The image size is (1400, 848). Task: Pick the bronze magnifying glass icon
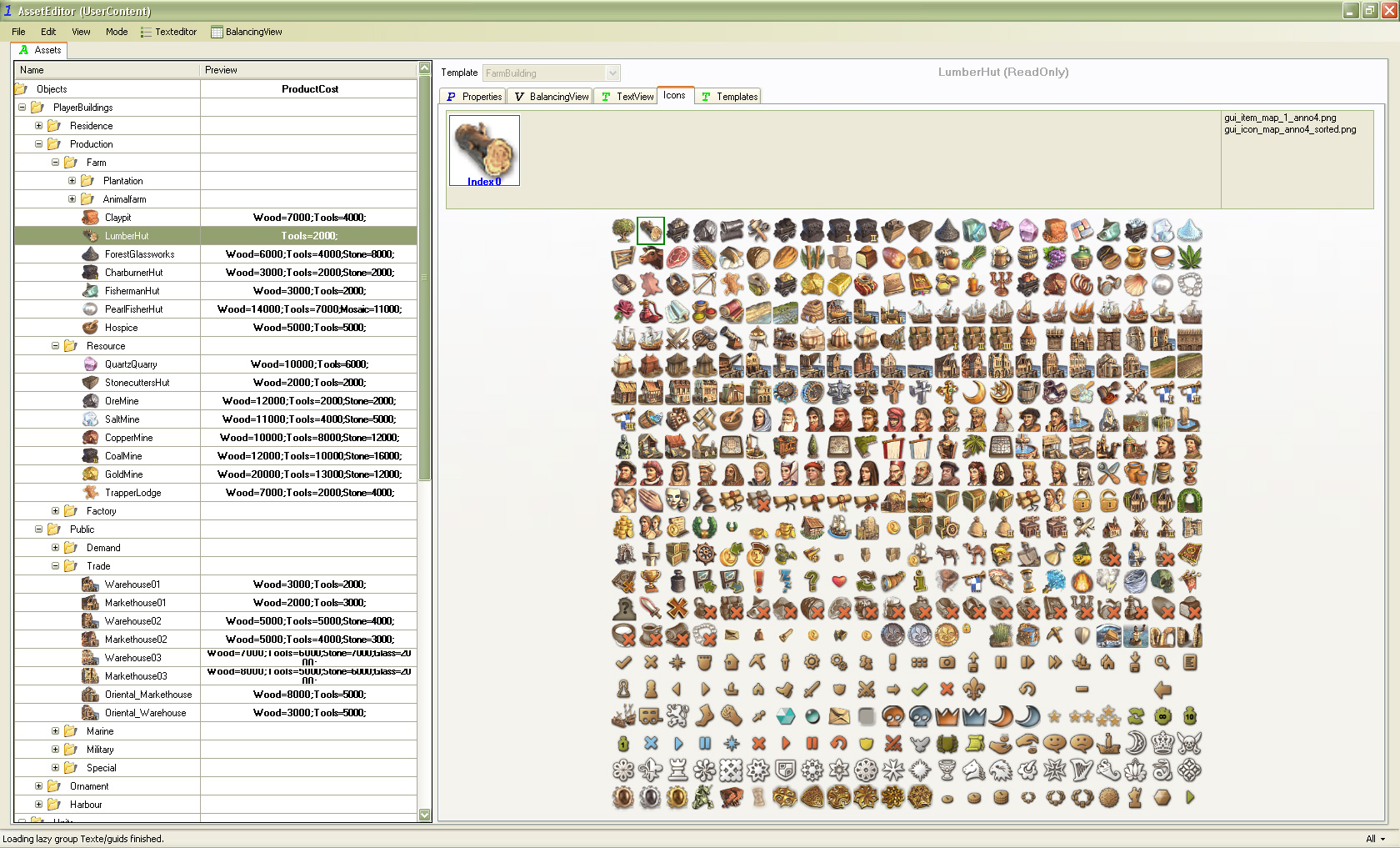pyautogui.click(x=1162, y=663)
